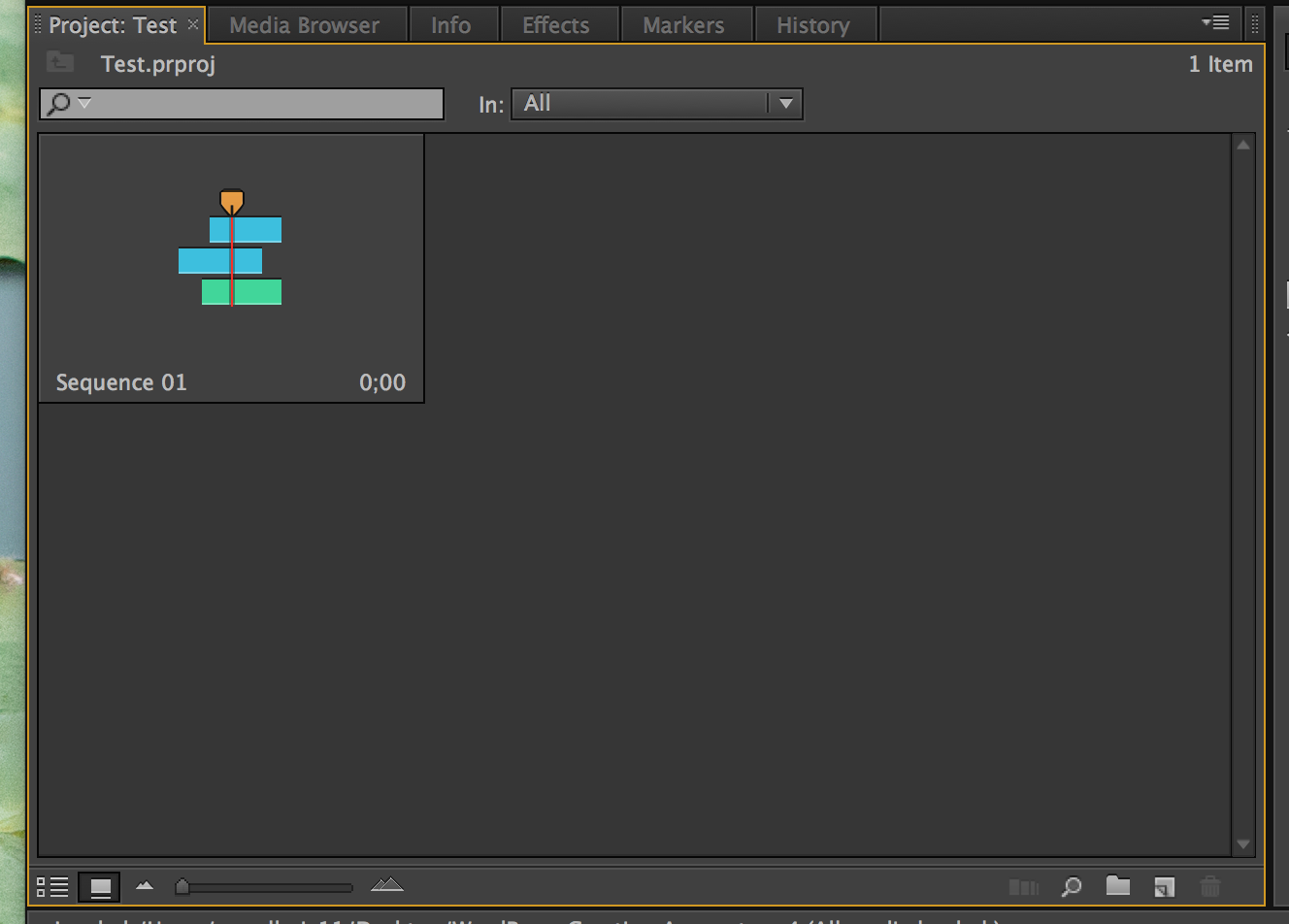The image size is (1289, 924).
Task: Click the zoom out mountain icon
Action: pyautogui.click(x=145, y=885)
